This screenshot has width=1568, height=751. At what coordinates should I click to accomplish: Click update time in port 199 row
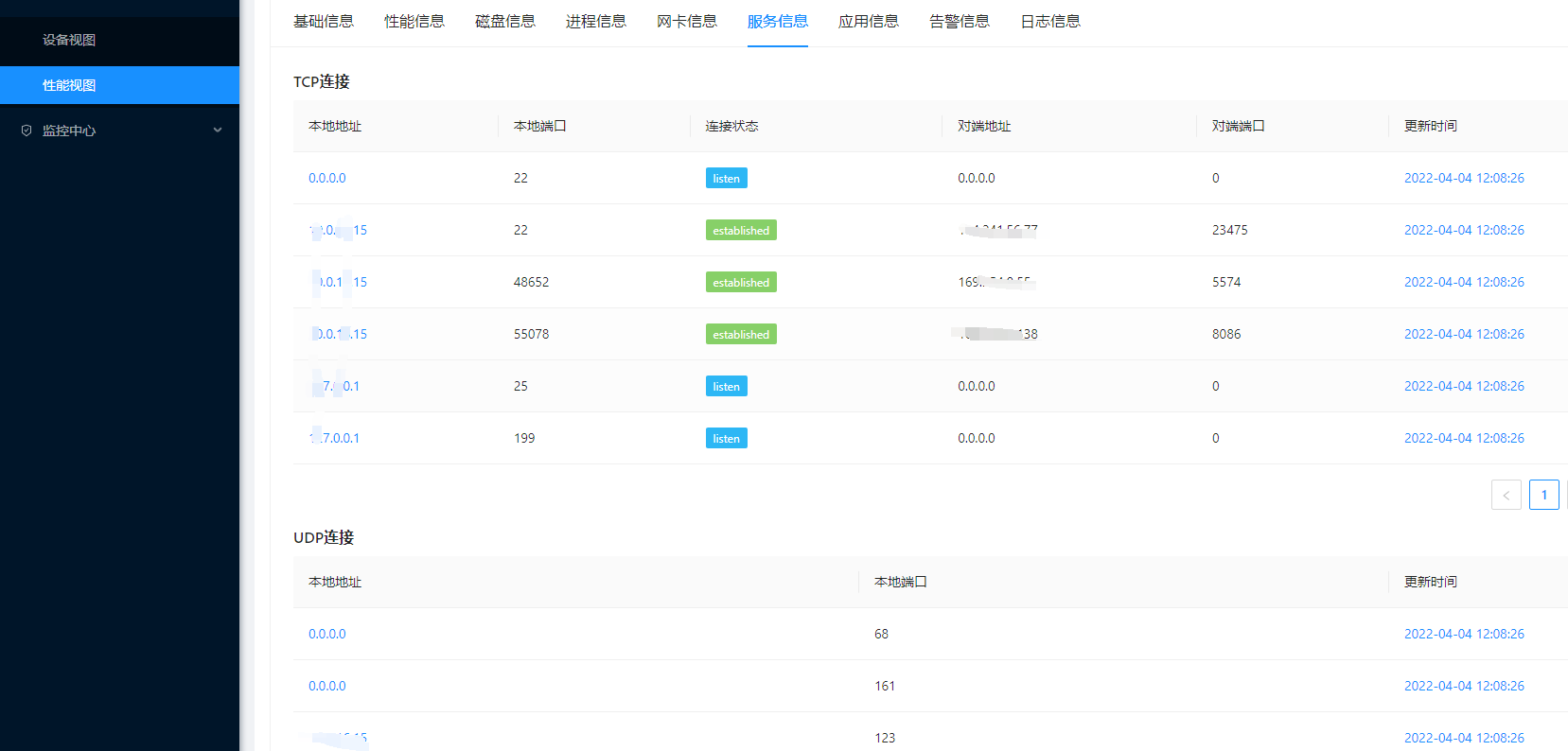[1464, 438]
